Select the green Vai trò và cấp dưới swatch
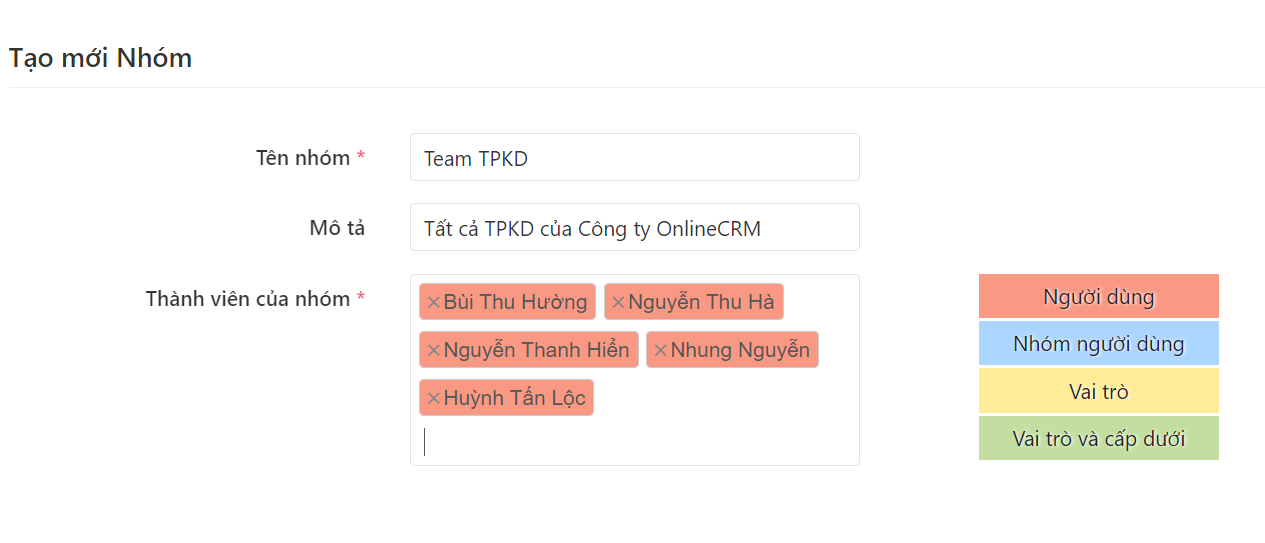 pos(1098,439)
